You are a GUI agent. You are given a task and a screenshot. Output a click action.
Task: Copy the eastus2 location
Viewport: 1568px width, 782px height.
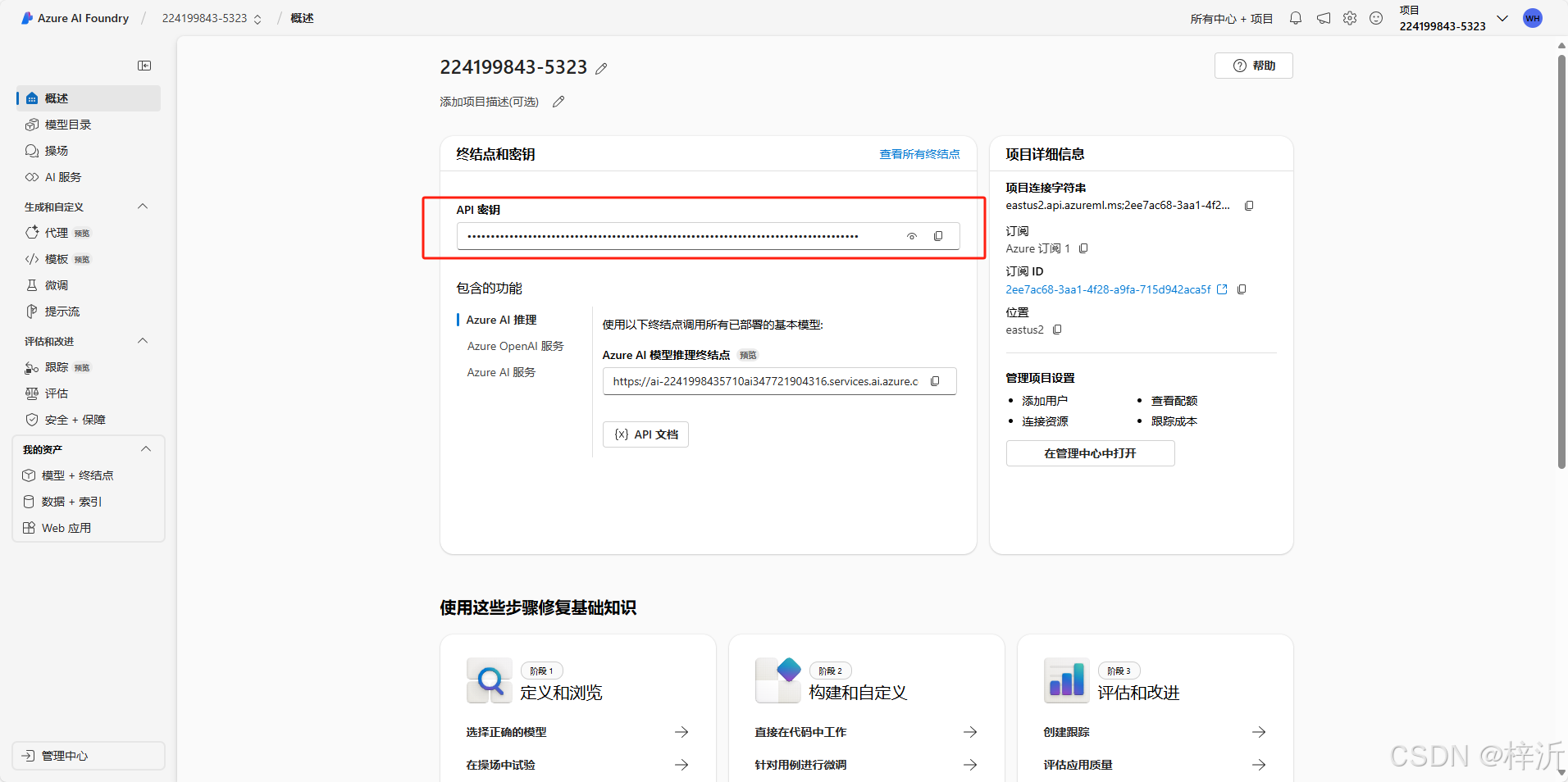coord(1057,330)
